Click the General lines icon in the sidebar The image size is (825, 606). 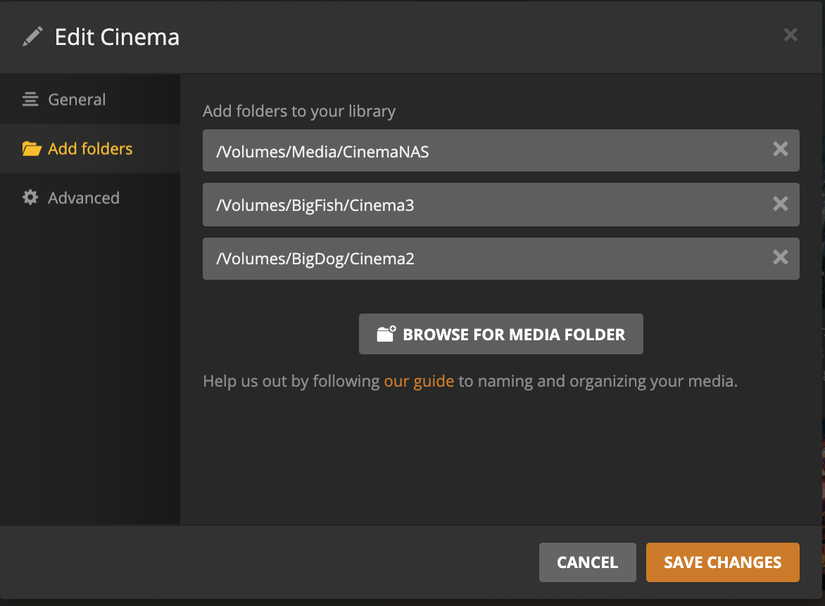click(x=31, y=99)
